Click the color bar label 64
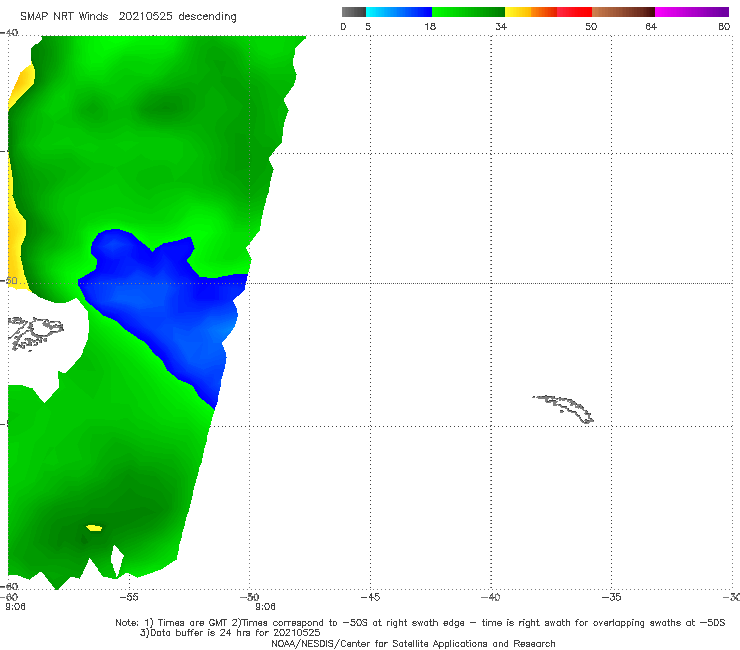 coord(651,27)
